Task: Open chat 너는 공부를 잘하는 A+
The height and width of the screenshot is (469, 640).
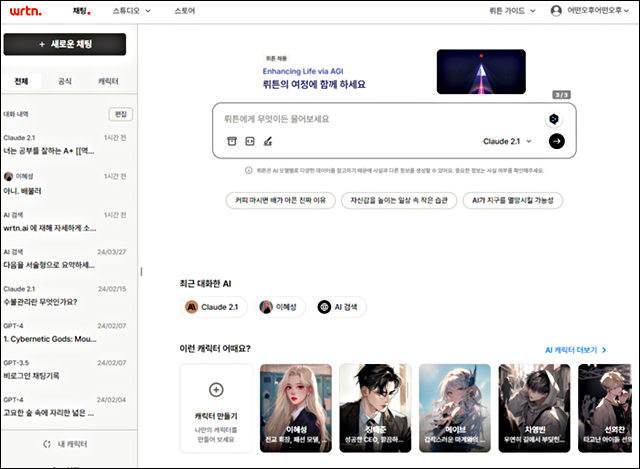Action: 65,144
